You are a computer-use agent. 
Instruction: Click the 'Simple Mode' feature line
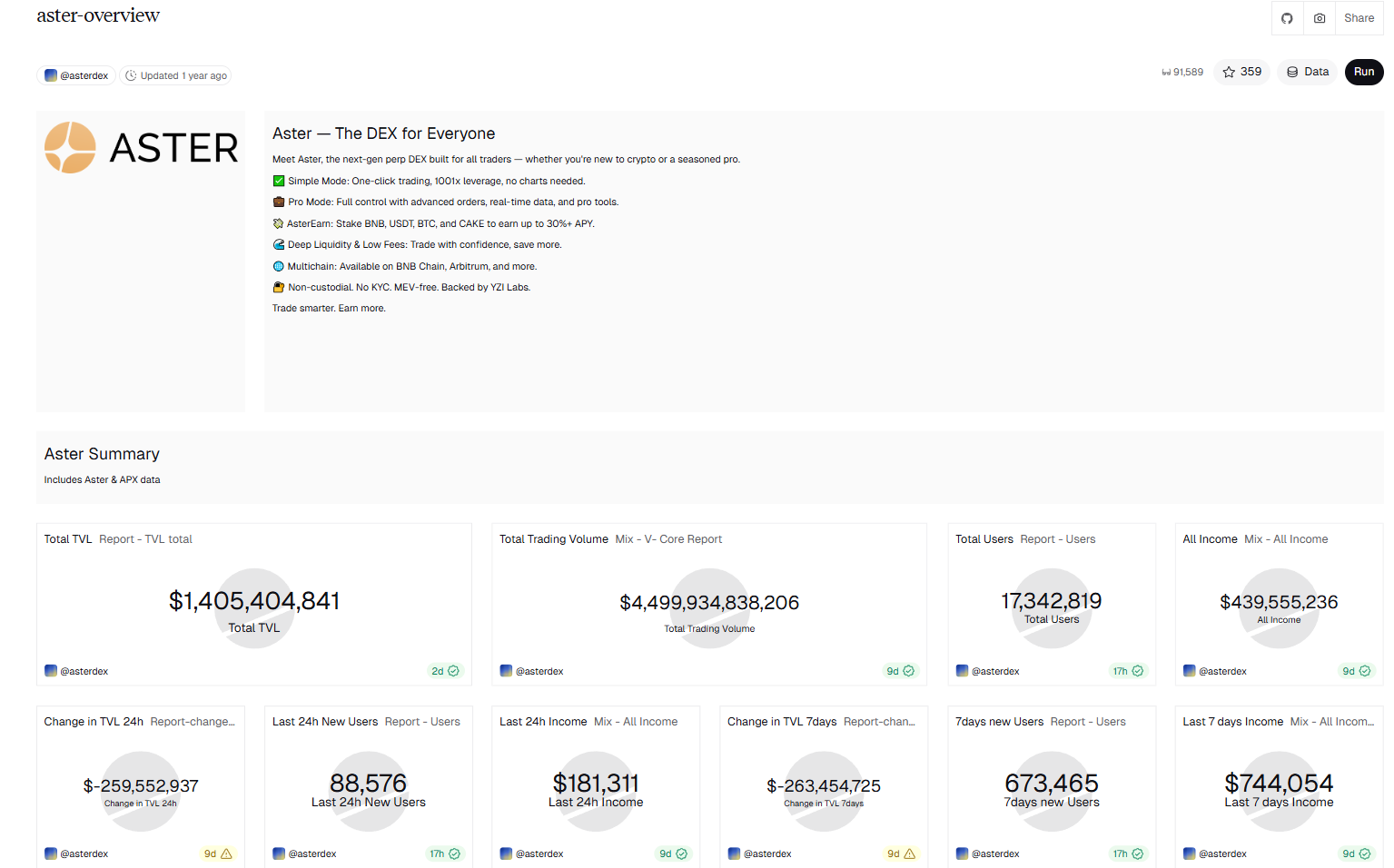429,181
